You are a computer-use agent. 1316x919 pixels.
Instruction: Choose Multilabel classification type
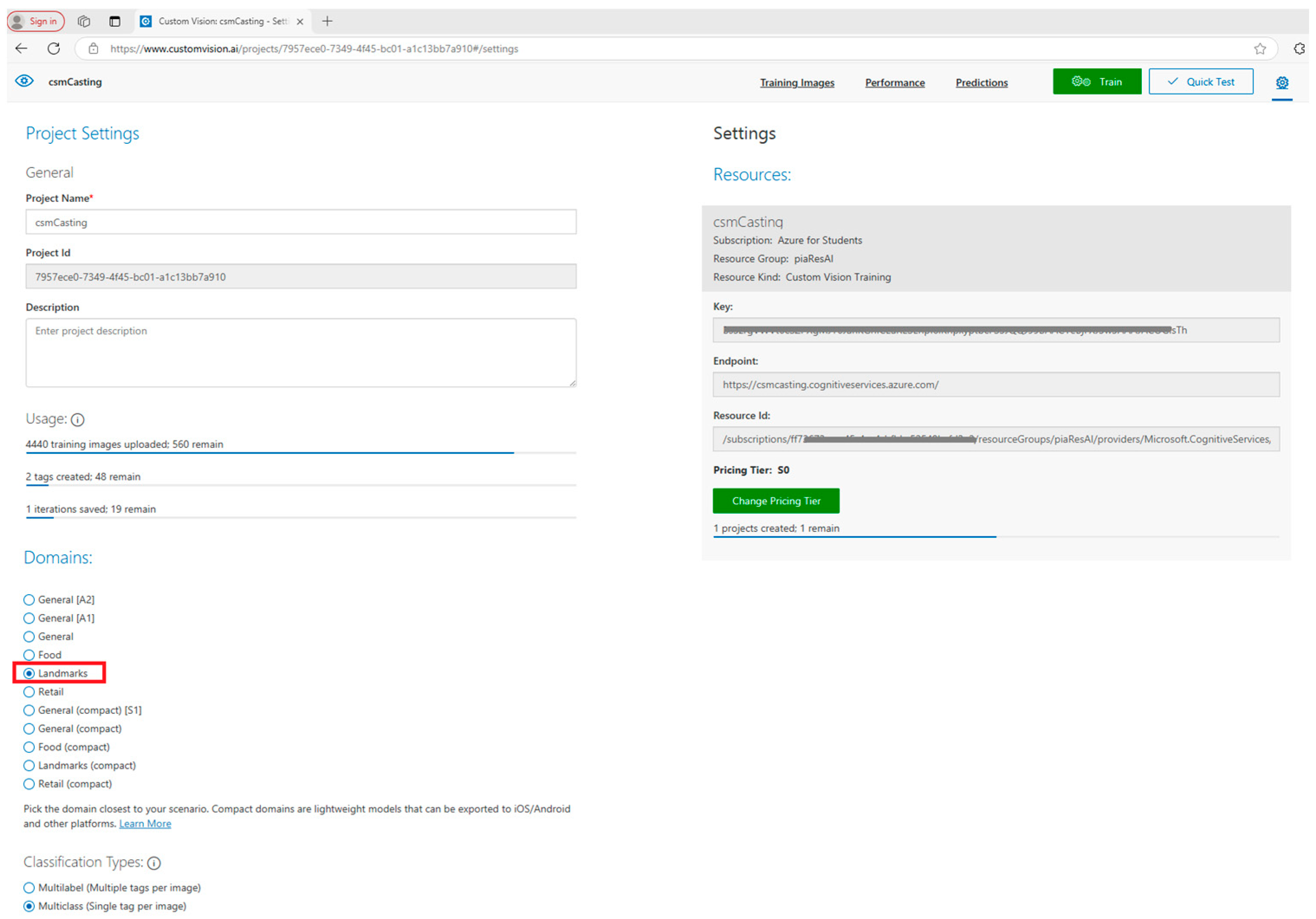pyautogui.click(x=29, y=887)
